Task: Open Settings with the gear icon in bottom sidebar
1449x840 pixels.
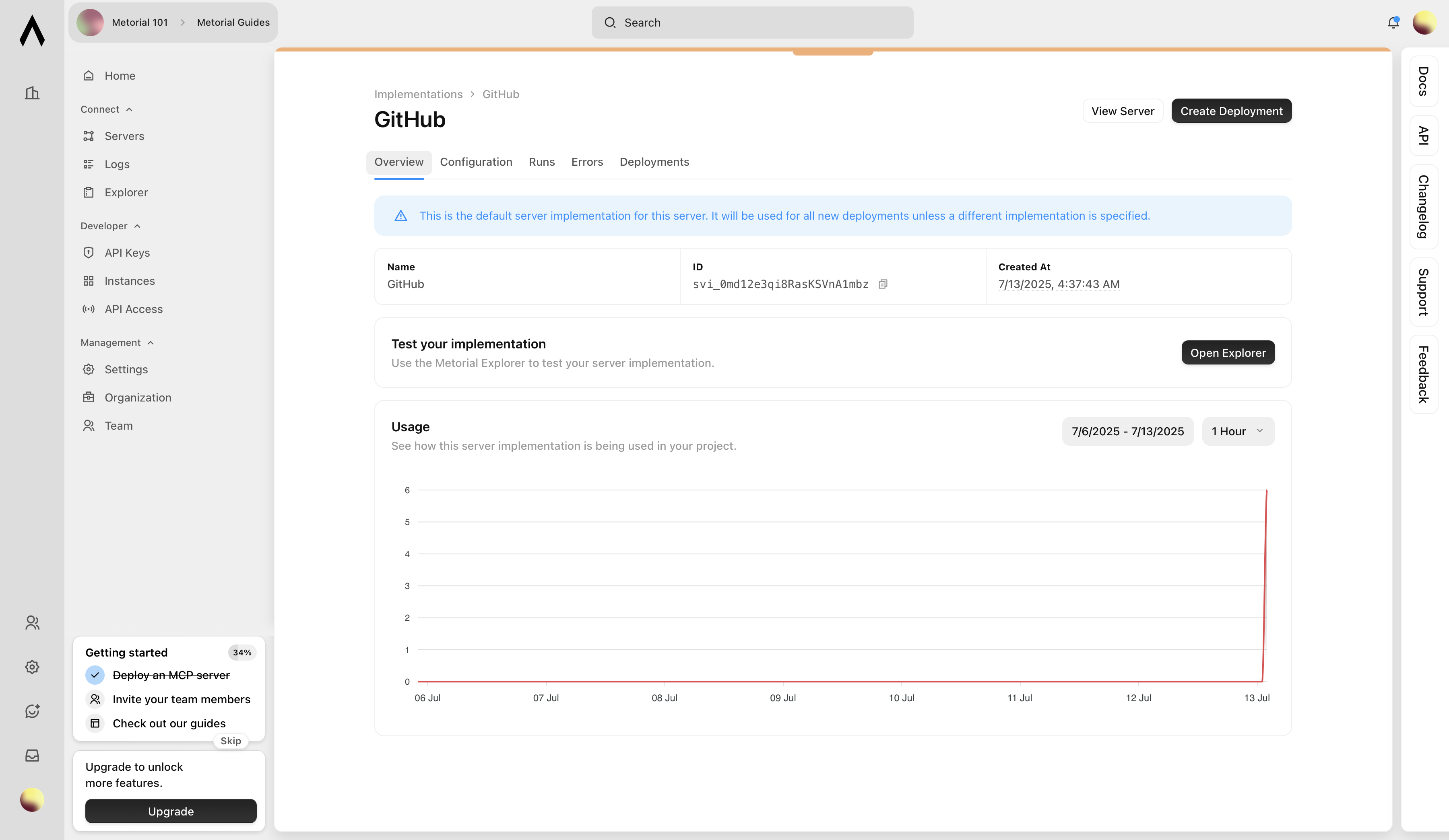Action: [x=32, y=667]
